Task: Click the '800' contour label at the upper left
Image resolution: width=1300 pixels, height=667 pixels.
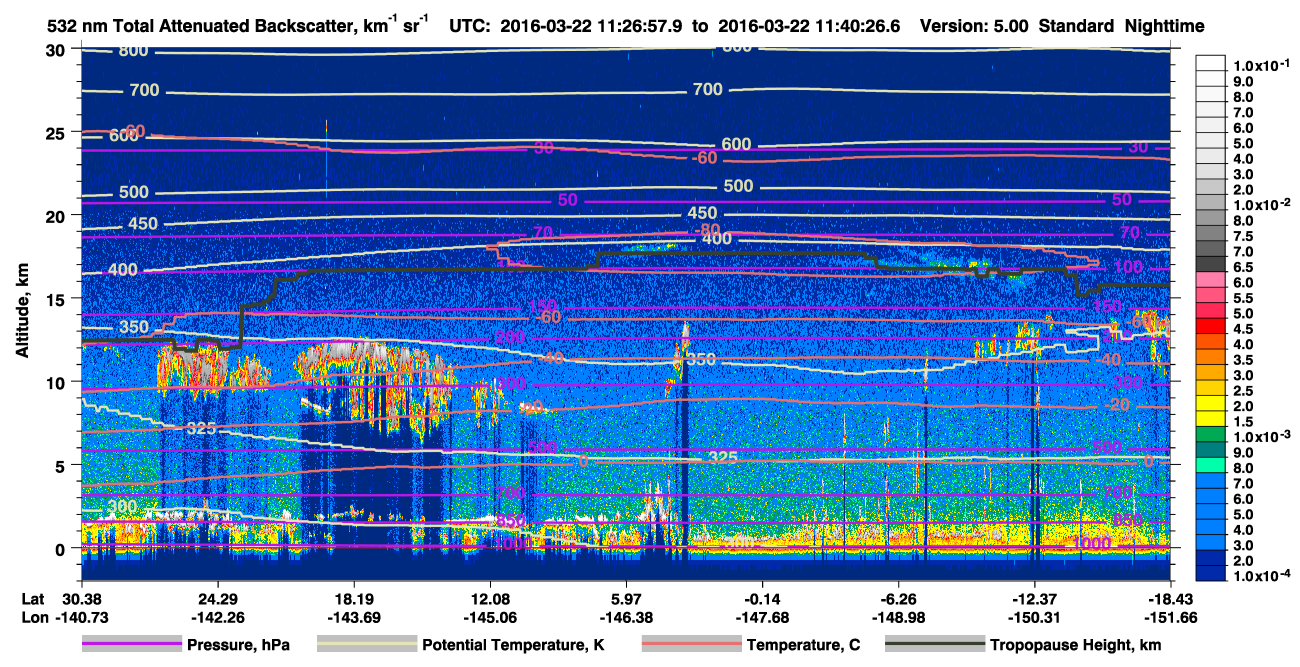Action: pyautogui.click(x=132, y=51)
